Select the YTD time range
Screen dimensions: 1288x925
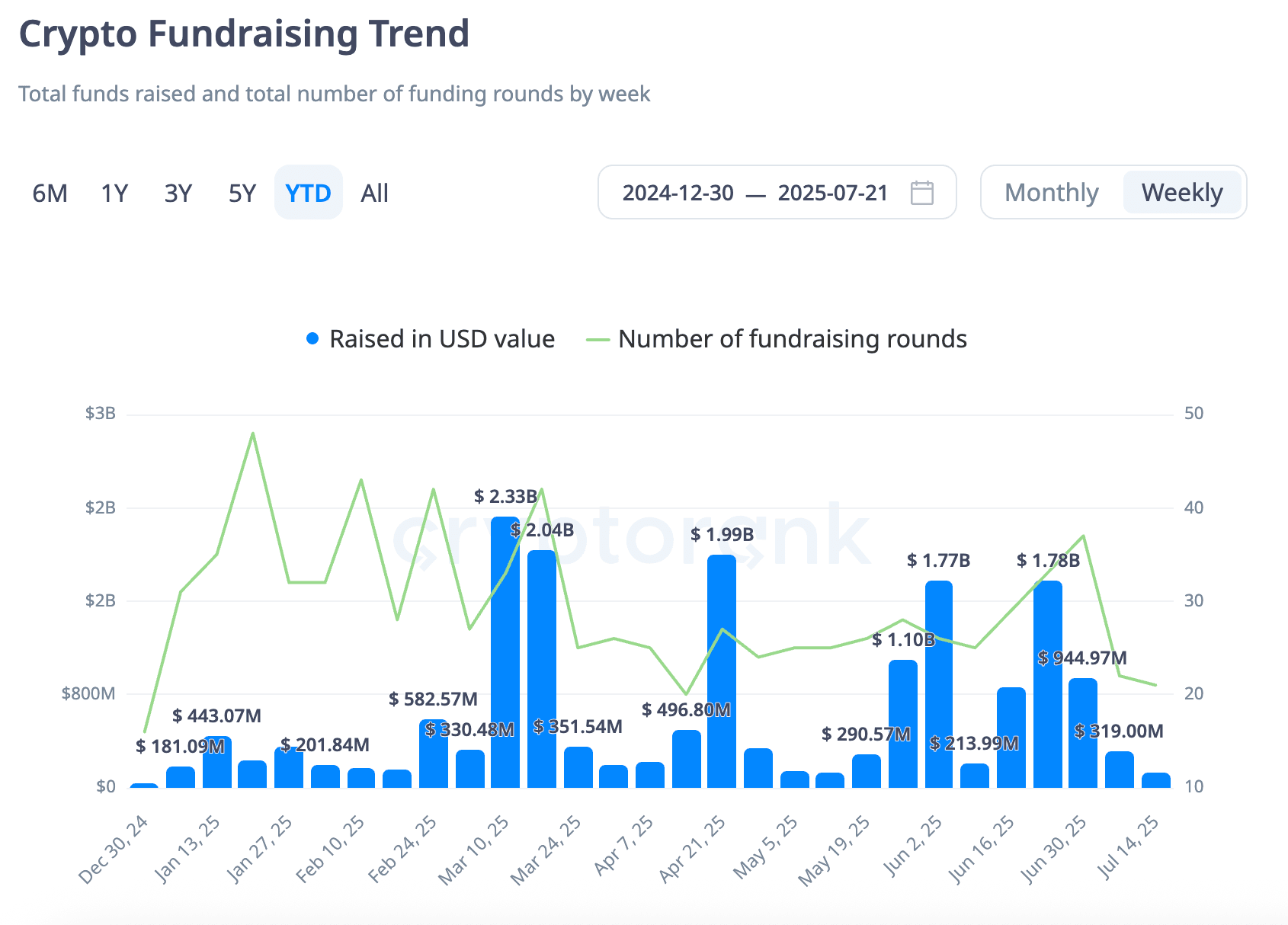309,193
